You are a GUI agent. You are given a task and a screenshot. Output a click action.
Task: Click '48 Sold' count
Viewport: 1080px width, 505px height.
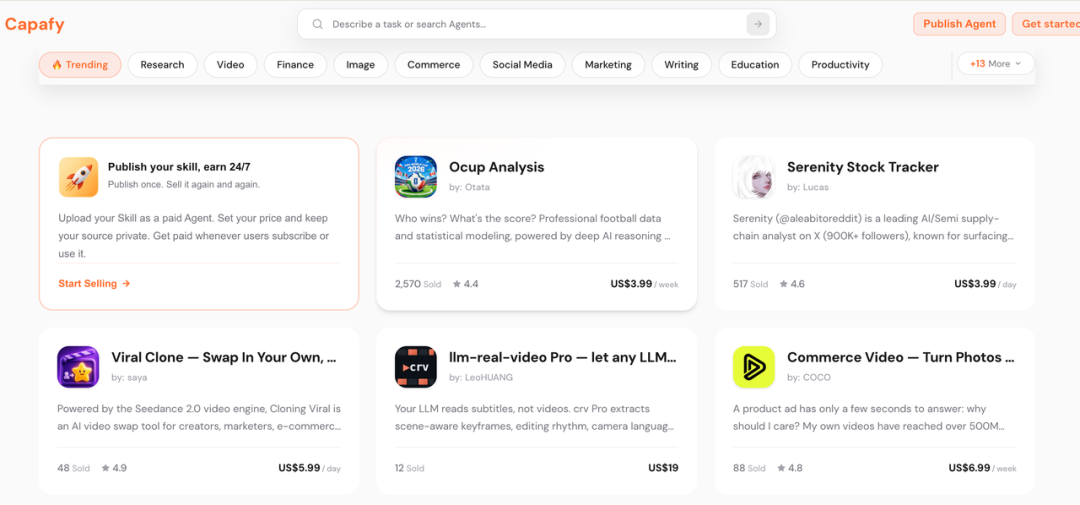(74, 468)
